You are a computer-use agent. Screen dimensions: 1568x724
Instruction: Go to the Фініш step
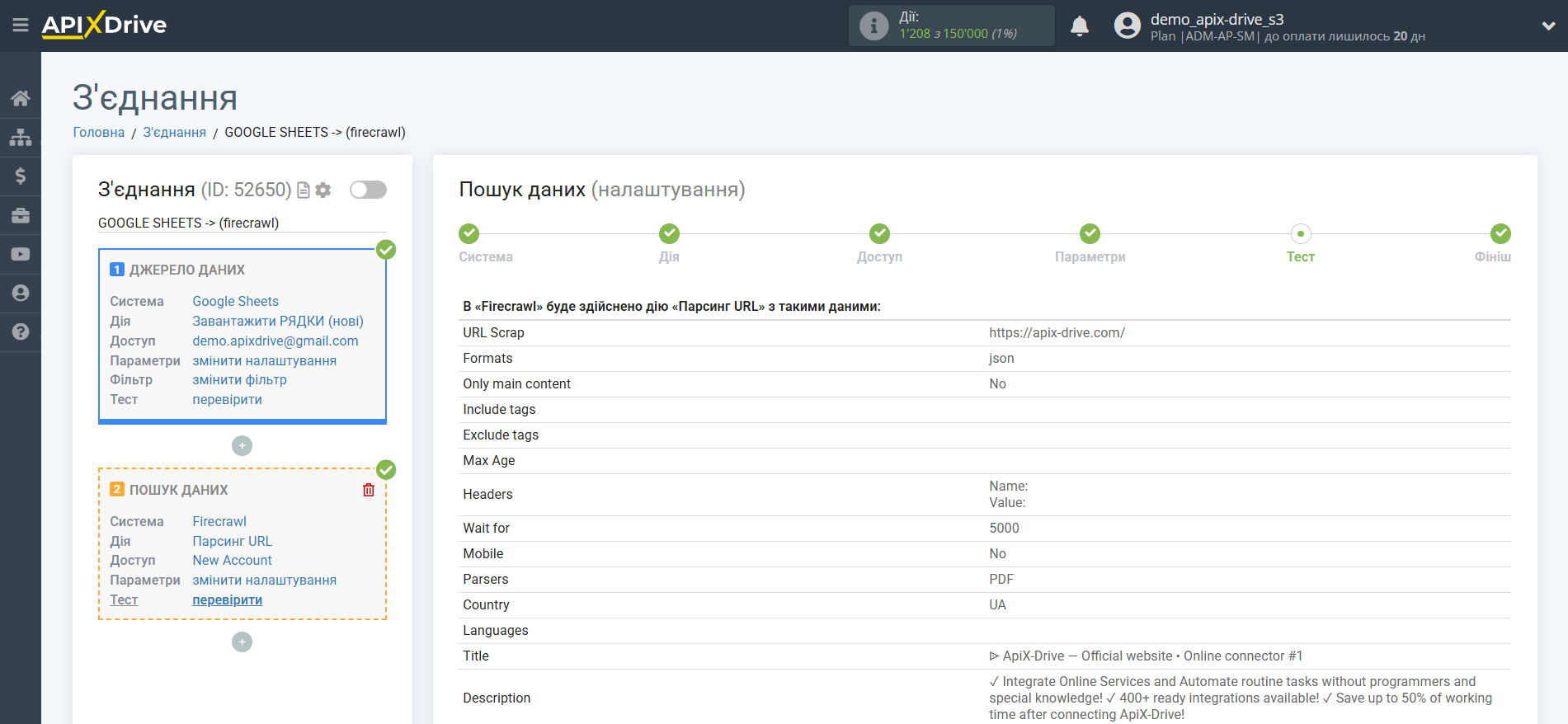[x=1500, y=234]
